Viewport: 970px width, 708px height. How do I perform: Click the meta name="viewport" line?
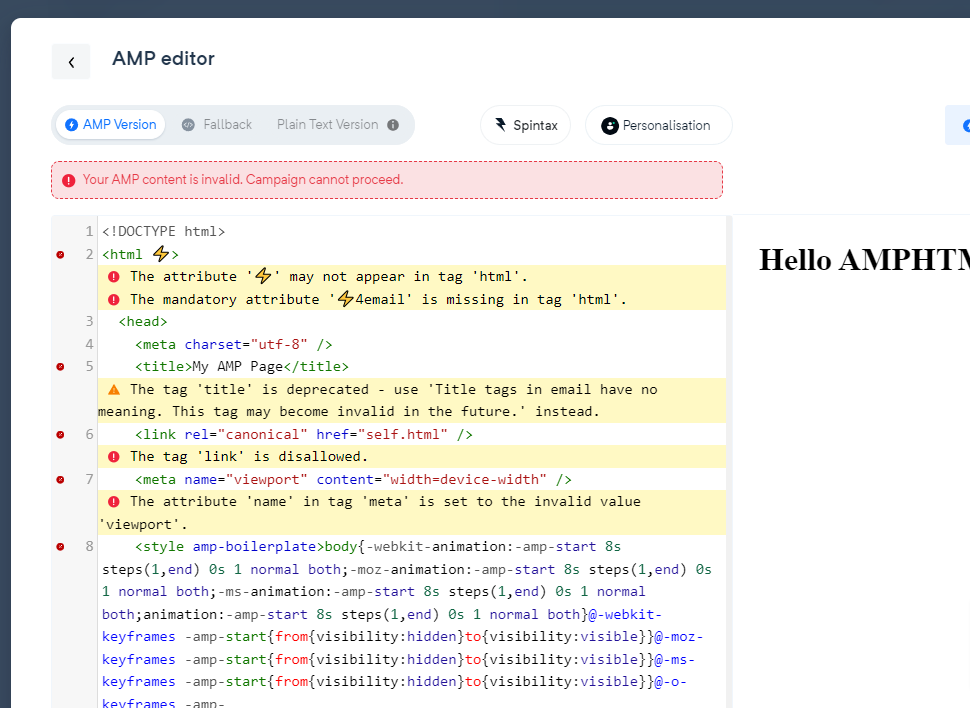(x=353, y=480)
